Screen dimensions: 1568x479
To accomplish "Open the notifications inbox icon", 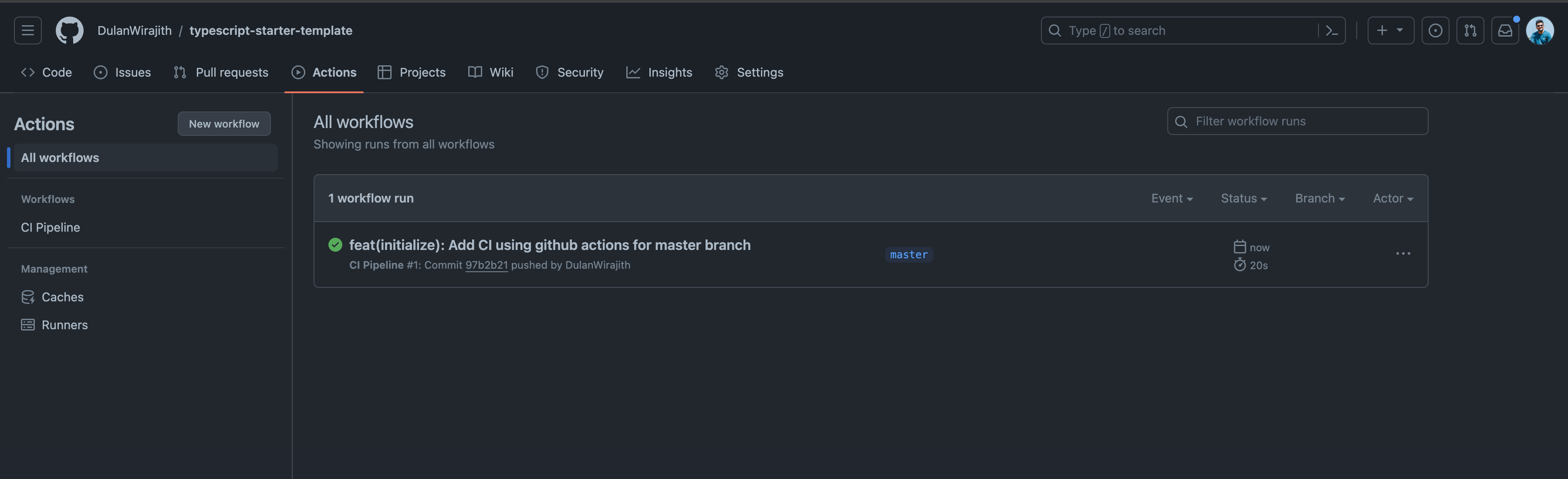I will [x=1505, y=30].
